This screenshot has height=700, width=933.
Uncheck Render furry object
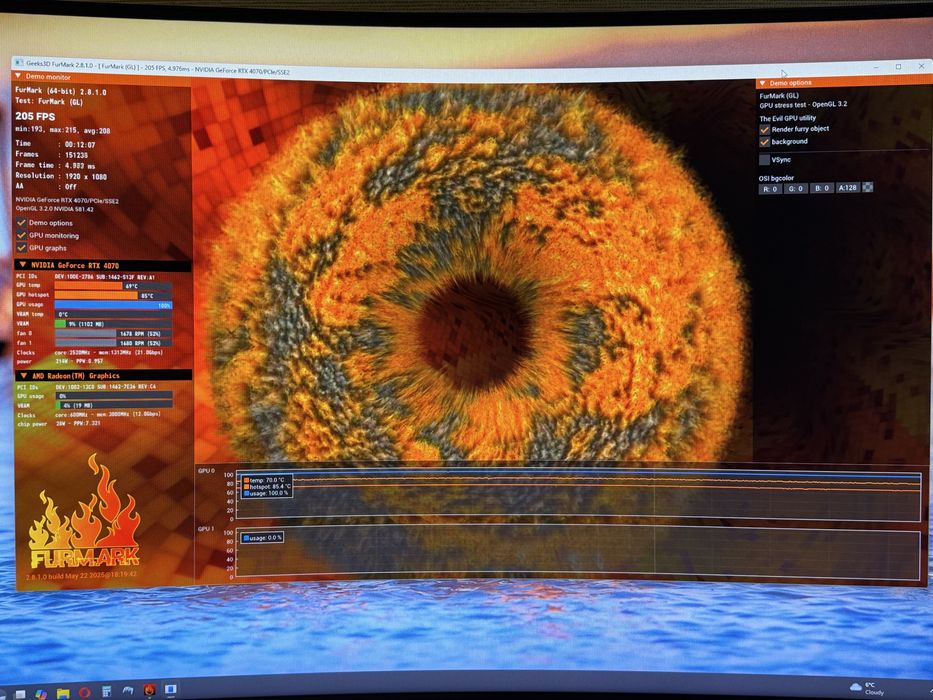(765, 129)
